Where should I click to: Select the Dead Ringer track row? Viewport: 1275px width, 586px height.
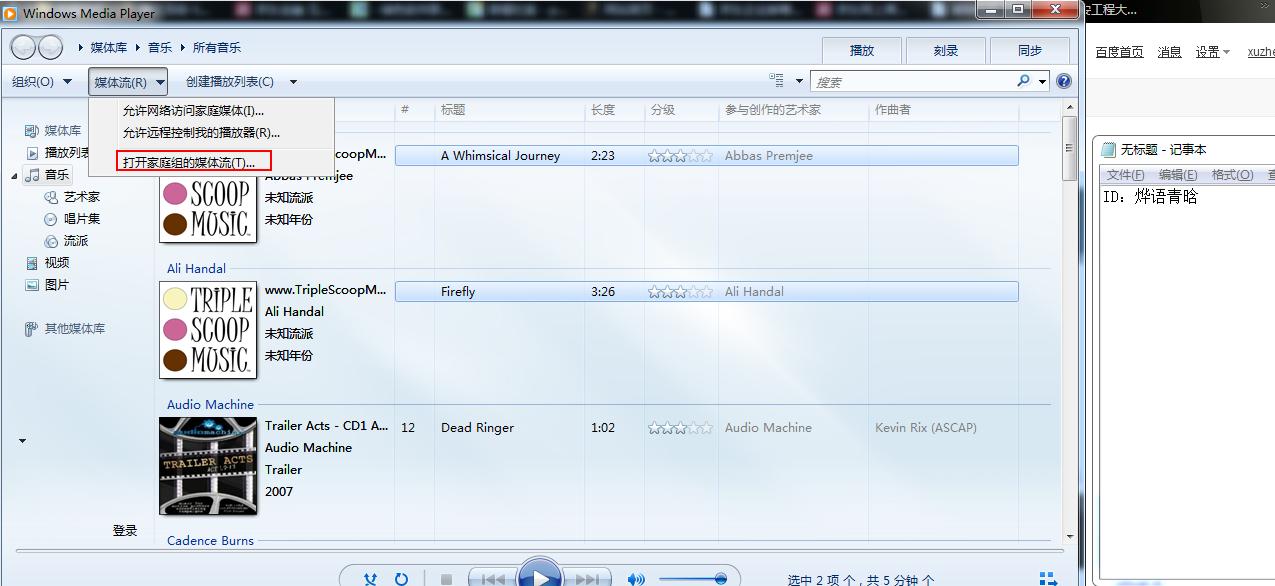click(706, 428)
